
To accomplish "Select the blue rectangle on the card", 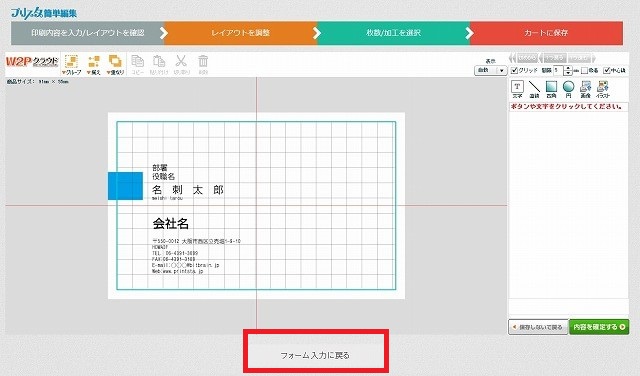I will [x=125, y=186].
